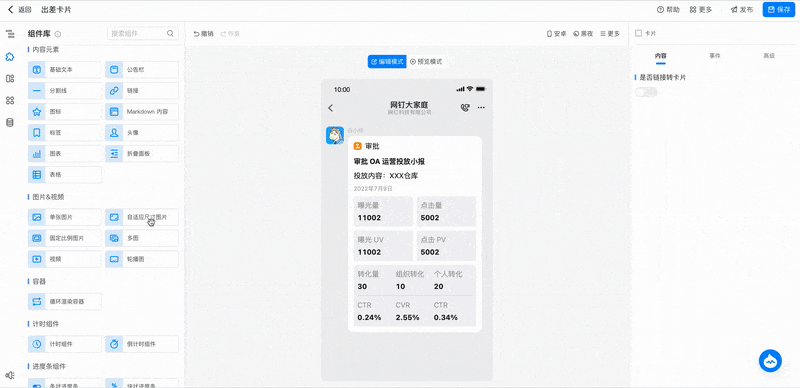
Task: Select the 链接 component
Action: click(x=142, y=90)
